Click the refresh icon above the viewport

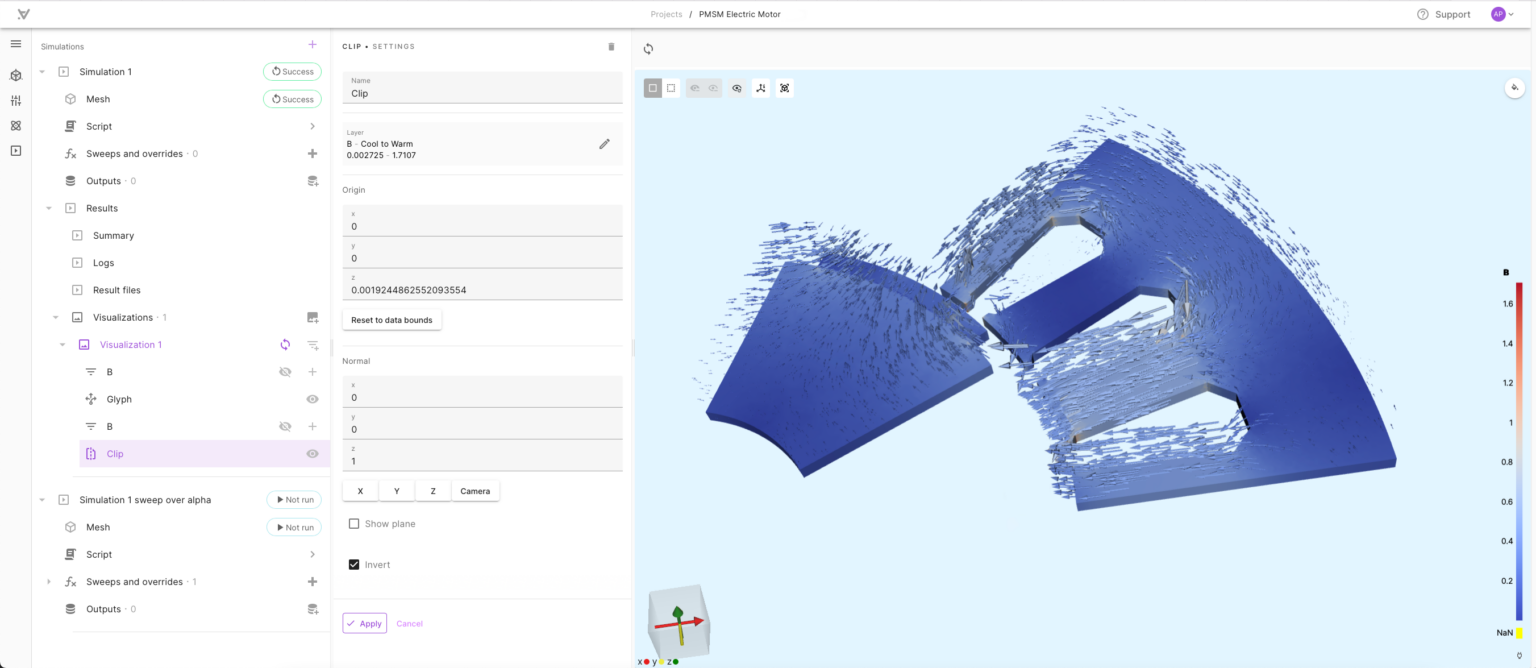pos(648,48)
